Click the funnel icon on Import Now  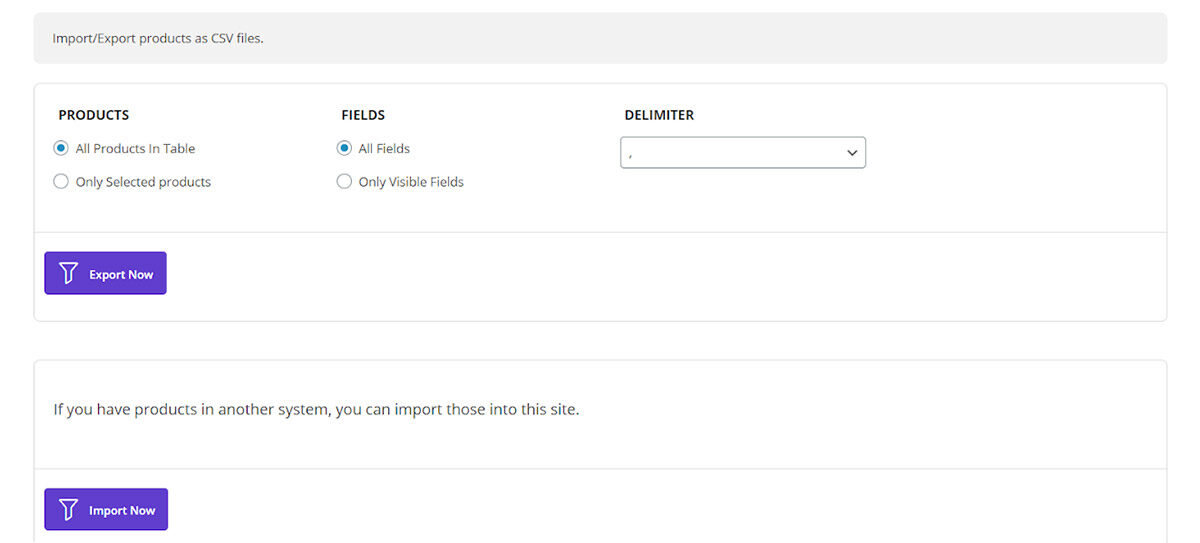[68, 510]
